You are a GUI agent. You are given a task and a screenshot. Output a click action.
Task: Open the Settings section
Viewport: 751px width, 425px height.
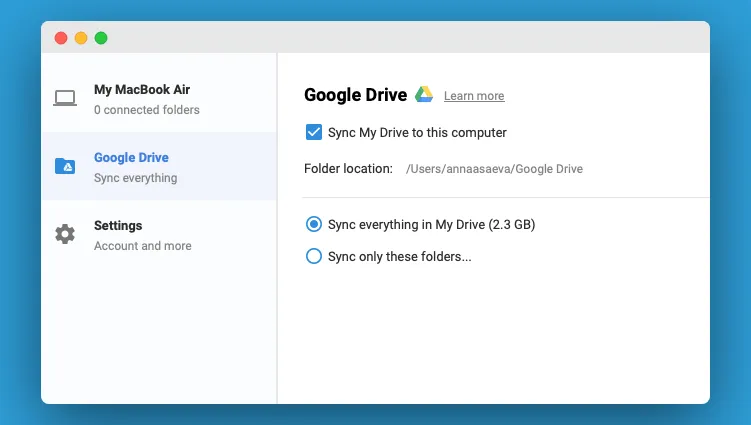[x=159, y=234]
